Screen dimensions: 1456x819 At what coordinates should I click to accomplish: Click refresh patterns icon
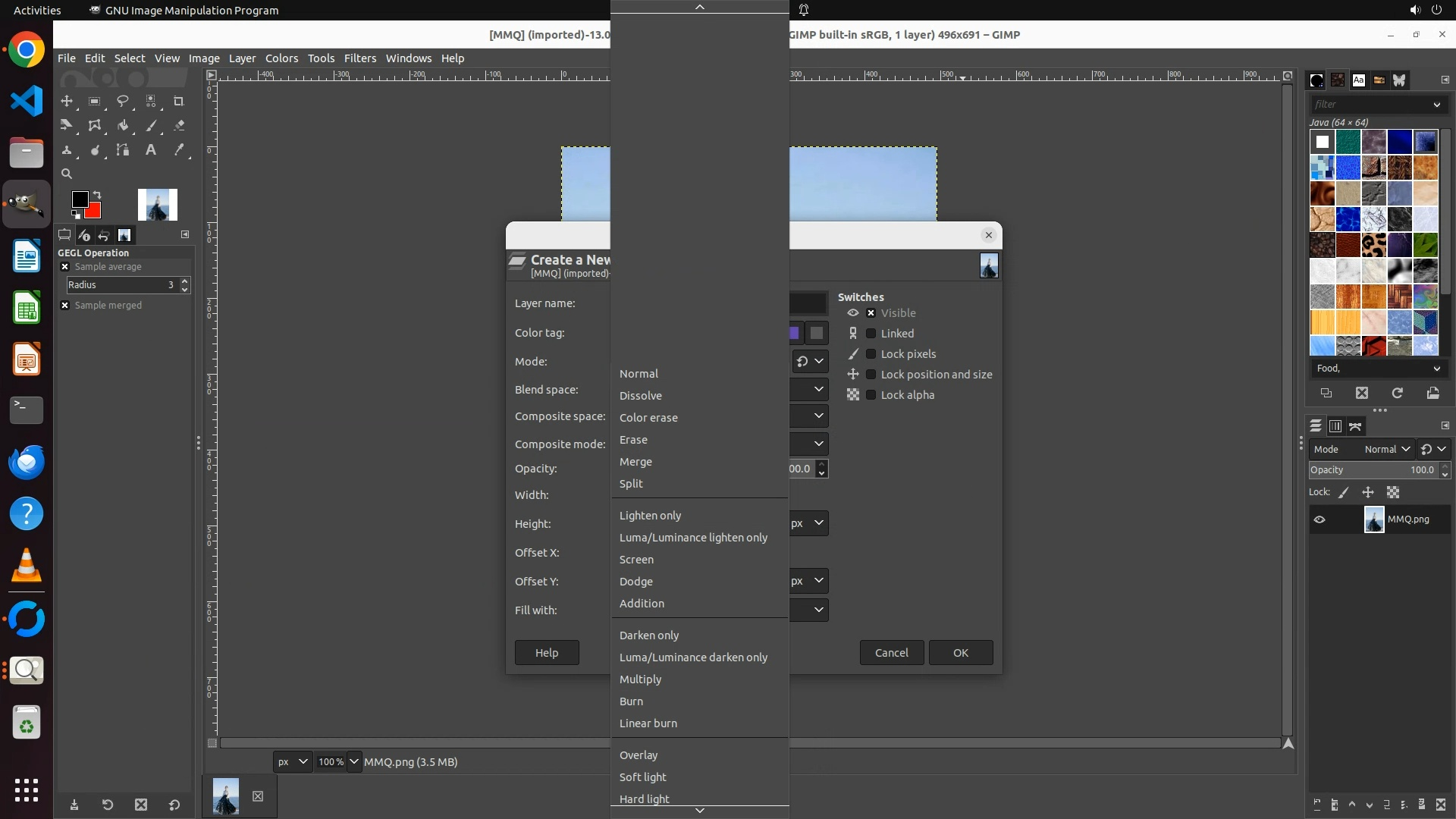click(x=1397, y=393)
